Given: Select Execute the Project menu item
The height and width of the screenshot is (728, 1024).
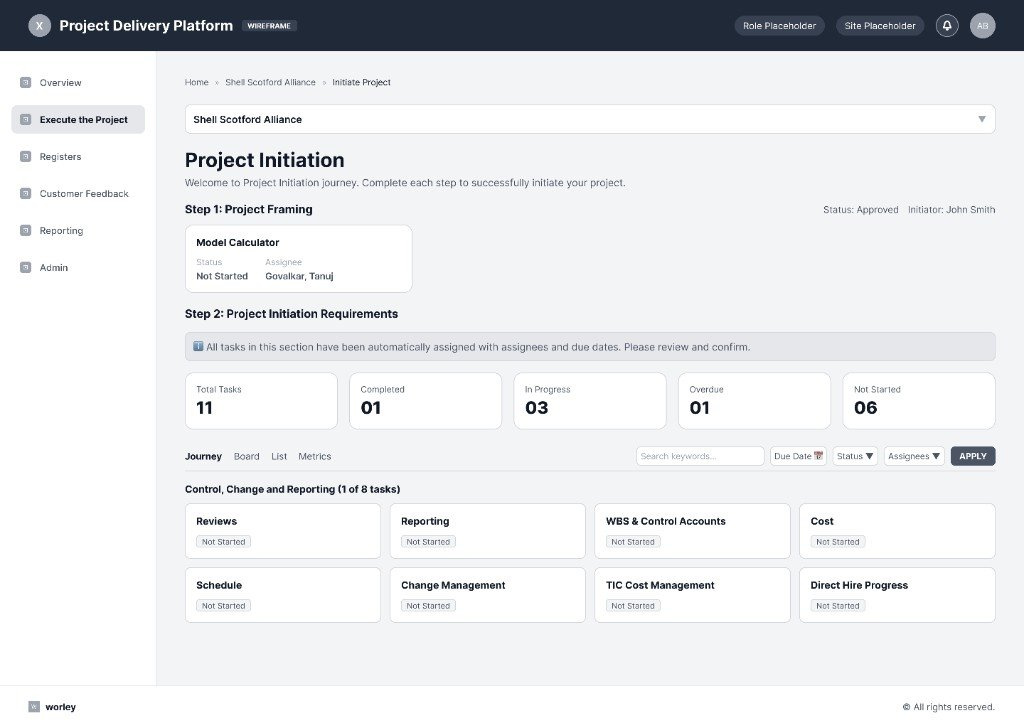Looking at the screenshot, I should [78, 119].
